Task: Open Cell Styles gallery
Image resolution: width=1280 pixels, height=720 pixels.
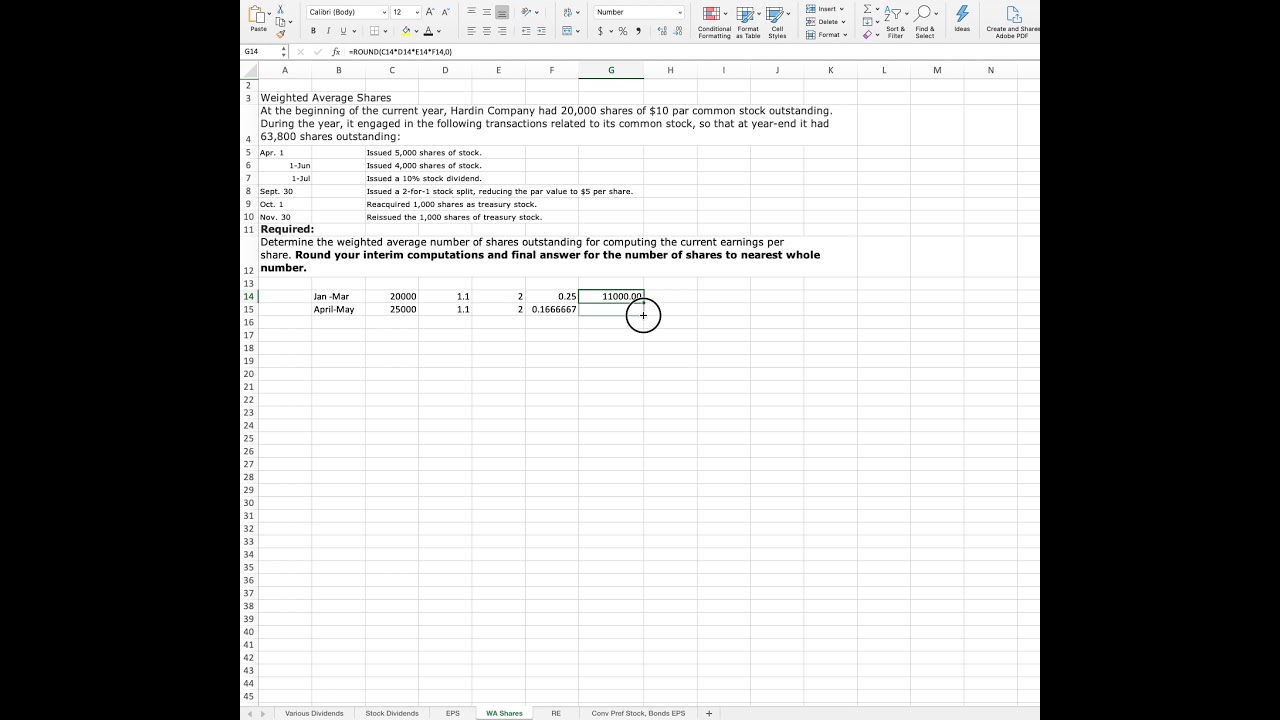Action: point(777,22)
